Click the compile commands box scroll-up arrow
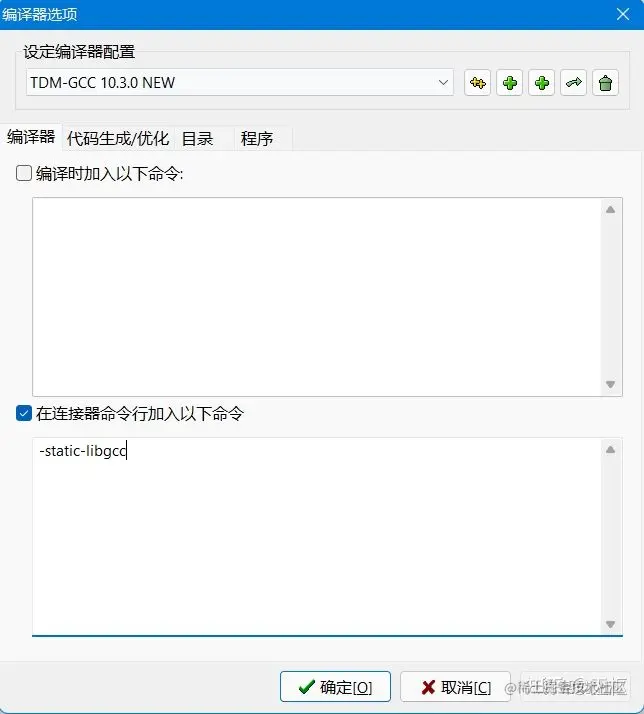Viewport: 644px width, 714px height. [x=611, y=209]
